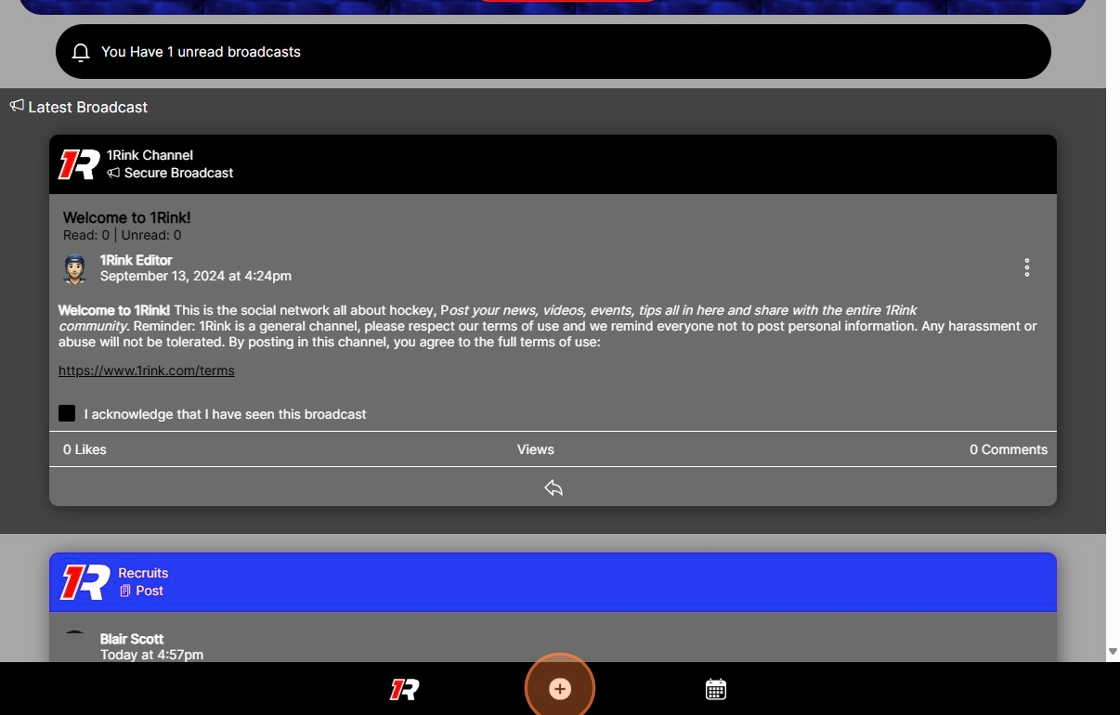Open the three-dot menu on the broadcast
Screen dimensions: 1120x715
tap(1026, 268)
